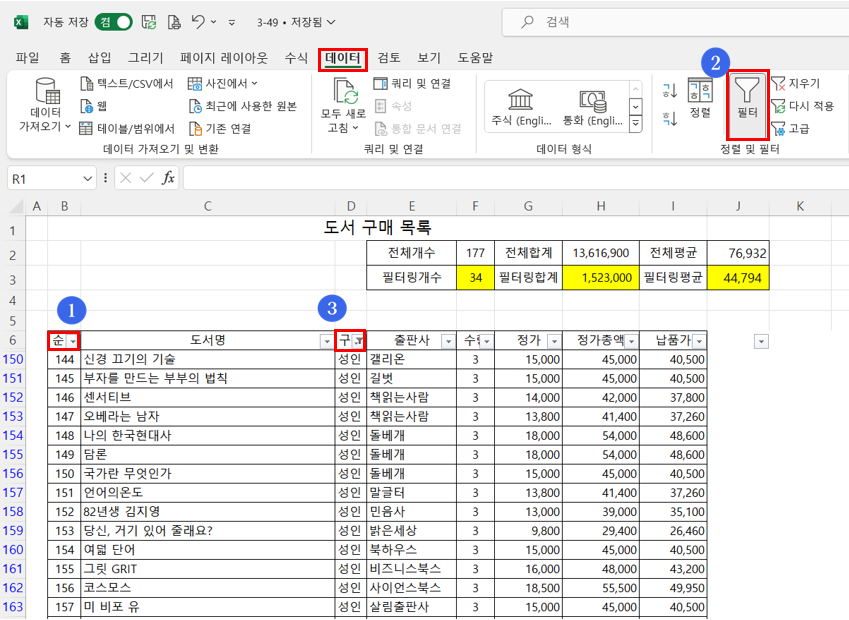
Task: Click the print preview document icon
Action: pyautogui.click(x=174, y=22)
